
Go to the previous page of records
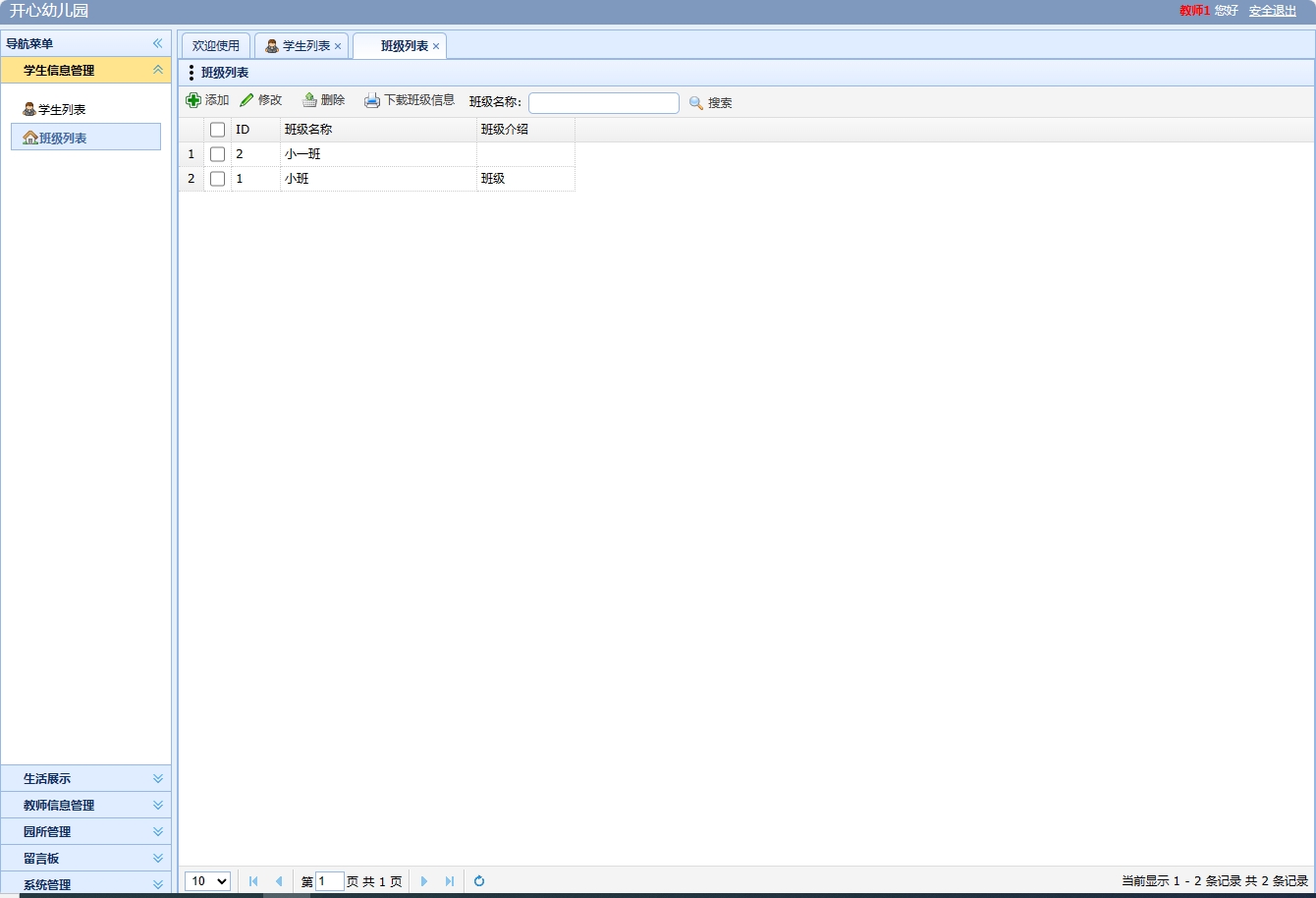[x=279, y=881]
